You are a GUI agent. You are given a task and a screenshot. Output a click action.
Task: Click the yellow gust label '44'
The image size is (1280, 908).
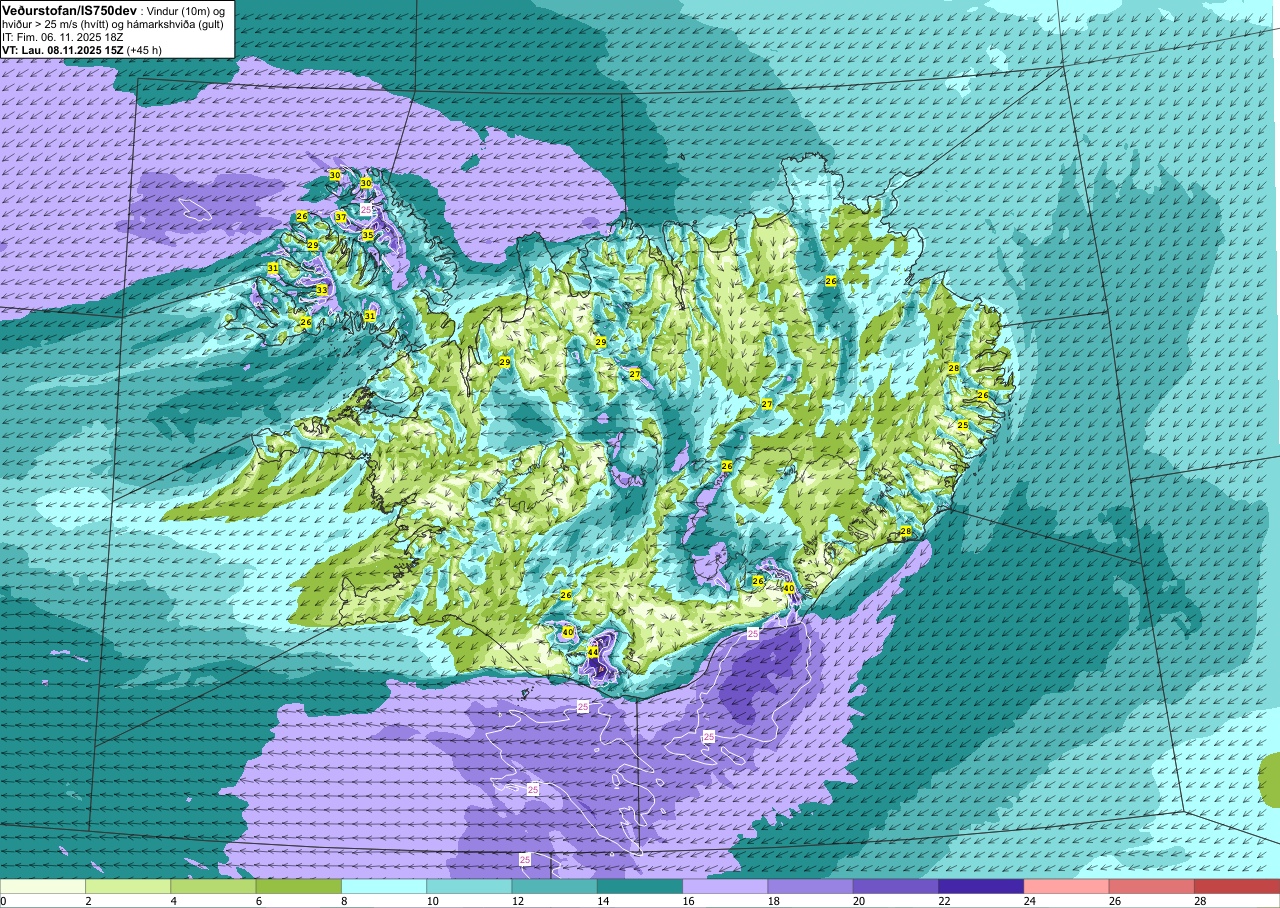592,652
